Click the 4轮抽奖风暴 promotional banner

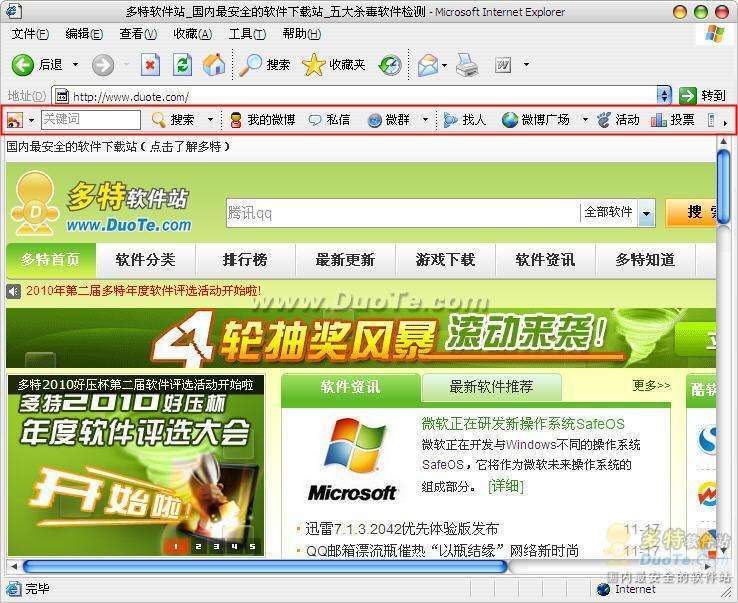coord(361,338)
